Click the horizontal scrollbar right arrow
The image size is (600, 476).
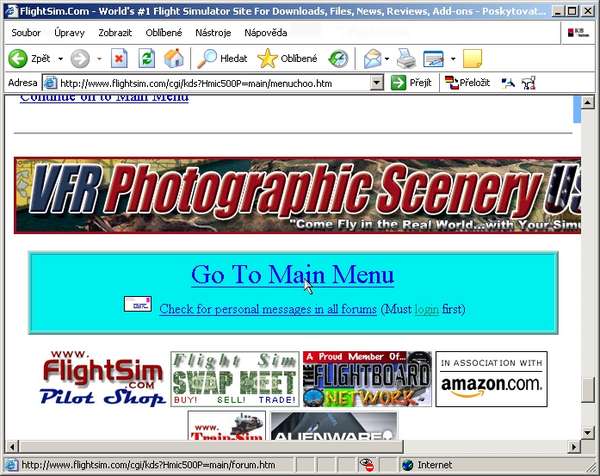tap(574, 446)
